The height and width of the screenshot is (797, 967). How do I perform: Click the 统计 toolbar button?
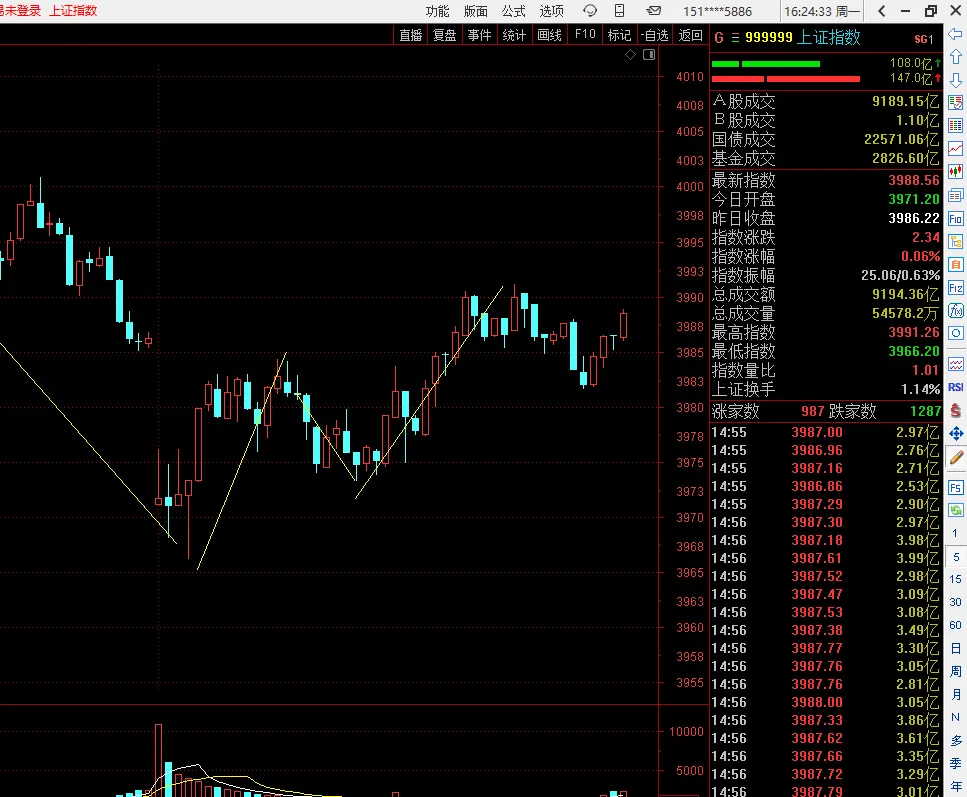tap(514, 35)
